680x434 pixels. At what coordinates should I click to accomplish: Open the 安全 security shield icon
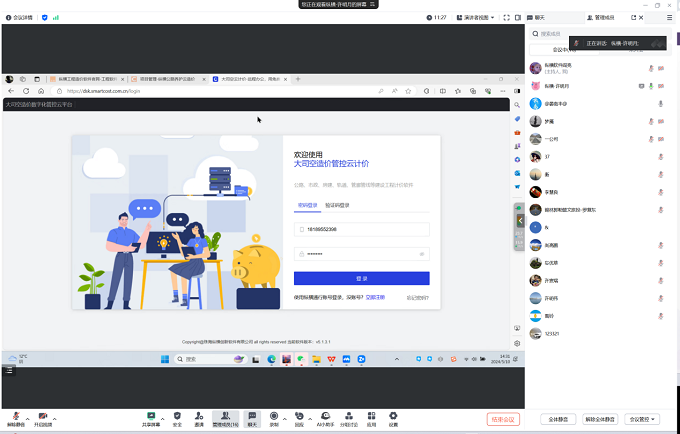pos(177,416)
